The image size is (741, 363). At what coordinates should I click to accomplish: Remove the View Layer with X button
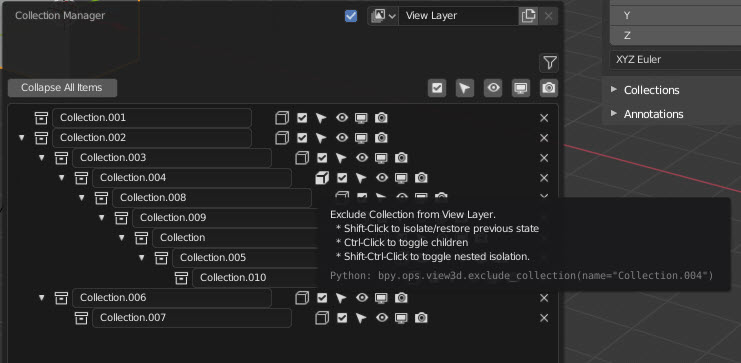point(548,16)
